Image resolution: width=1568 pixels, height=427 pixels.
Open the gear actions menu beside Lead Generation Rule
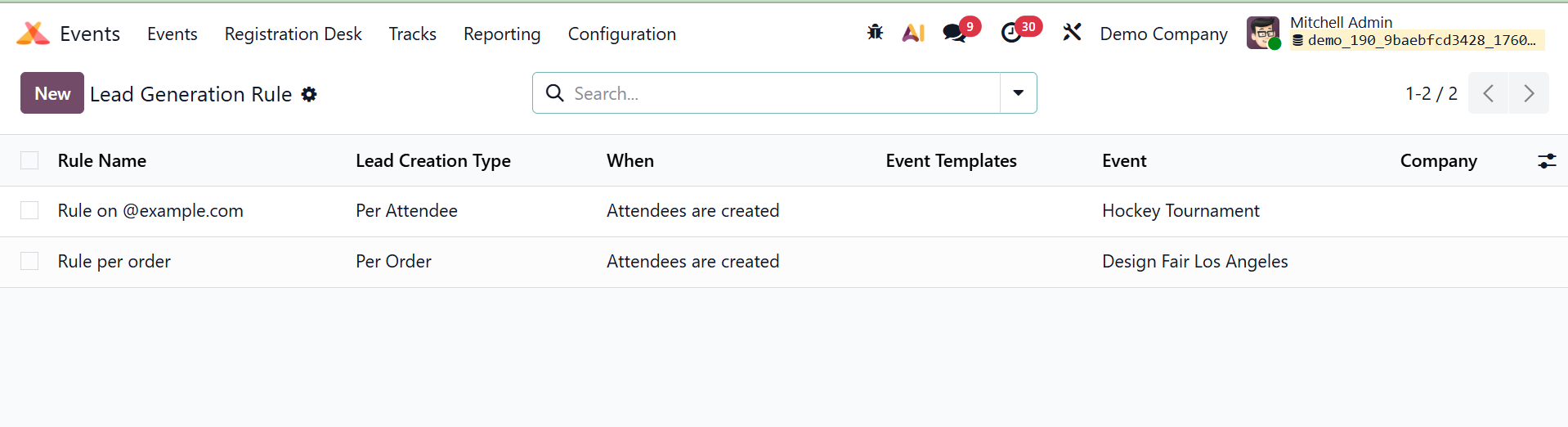pyautogui.click(x=309, y=94)
